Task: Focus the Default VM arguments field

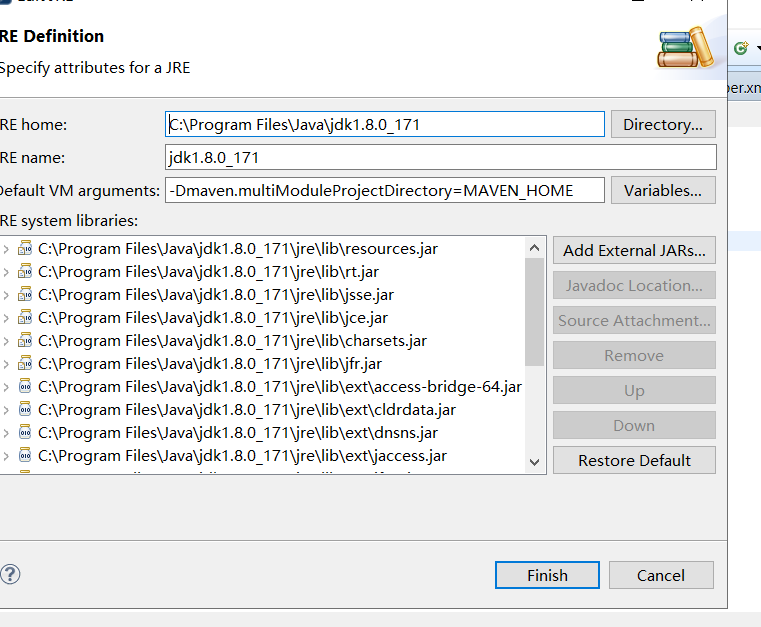Action: 385,190
